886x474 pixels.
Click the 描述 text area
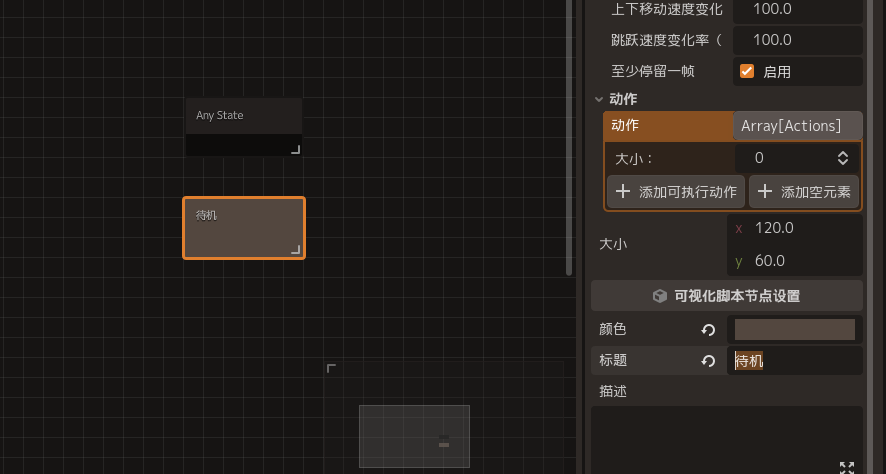[727, 440]
